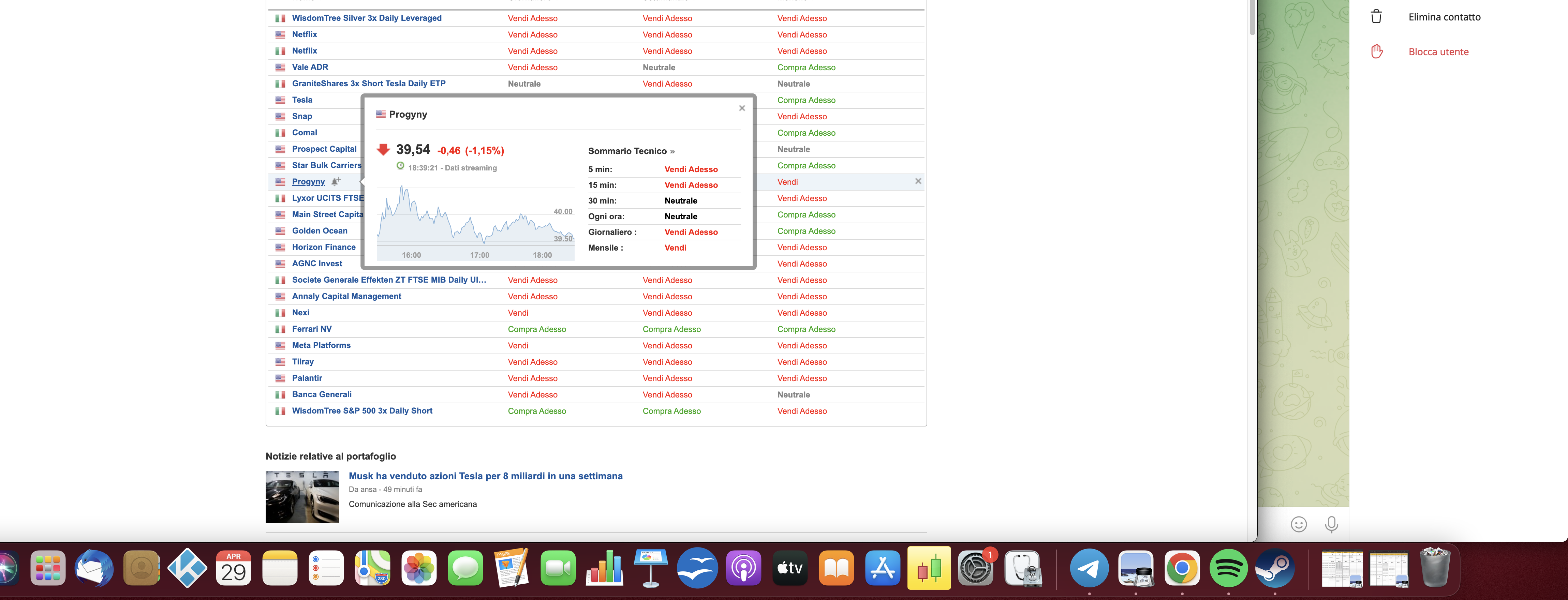Open Numbers app in the dock
Image resolution: width=1568 pixels, height=600 pixels.
[604, 568]
